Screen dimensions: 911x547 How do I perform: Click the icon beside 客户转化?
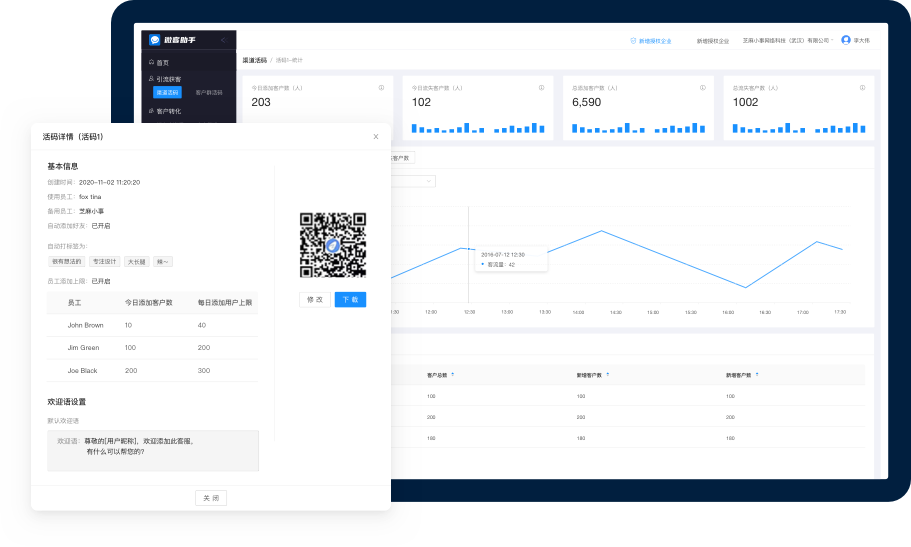[x=151, y=111]
